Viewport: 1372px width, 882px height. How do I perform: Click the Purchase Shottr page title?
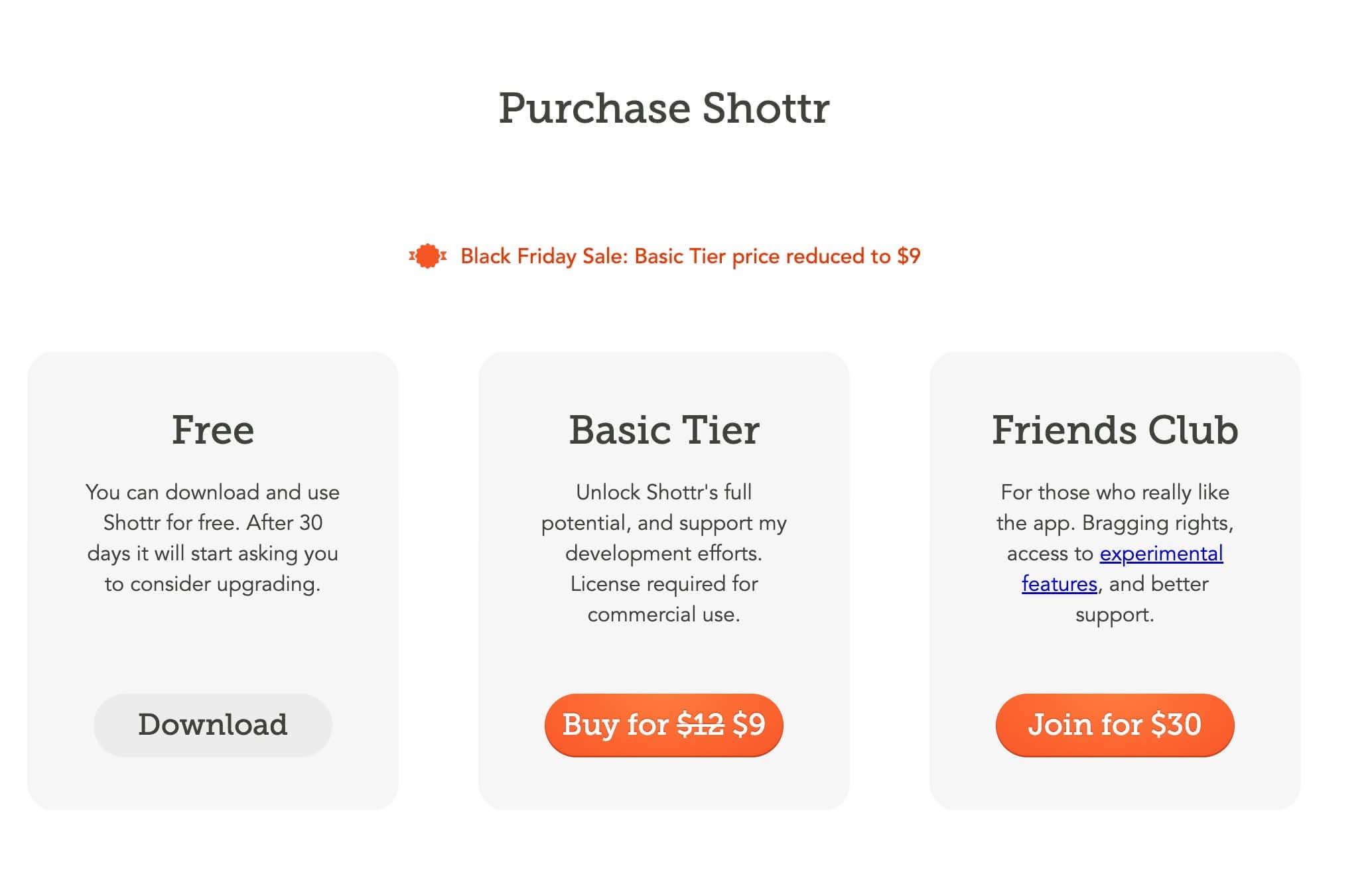click(x=664, y=107)
